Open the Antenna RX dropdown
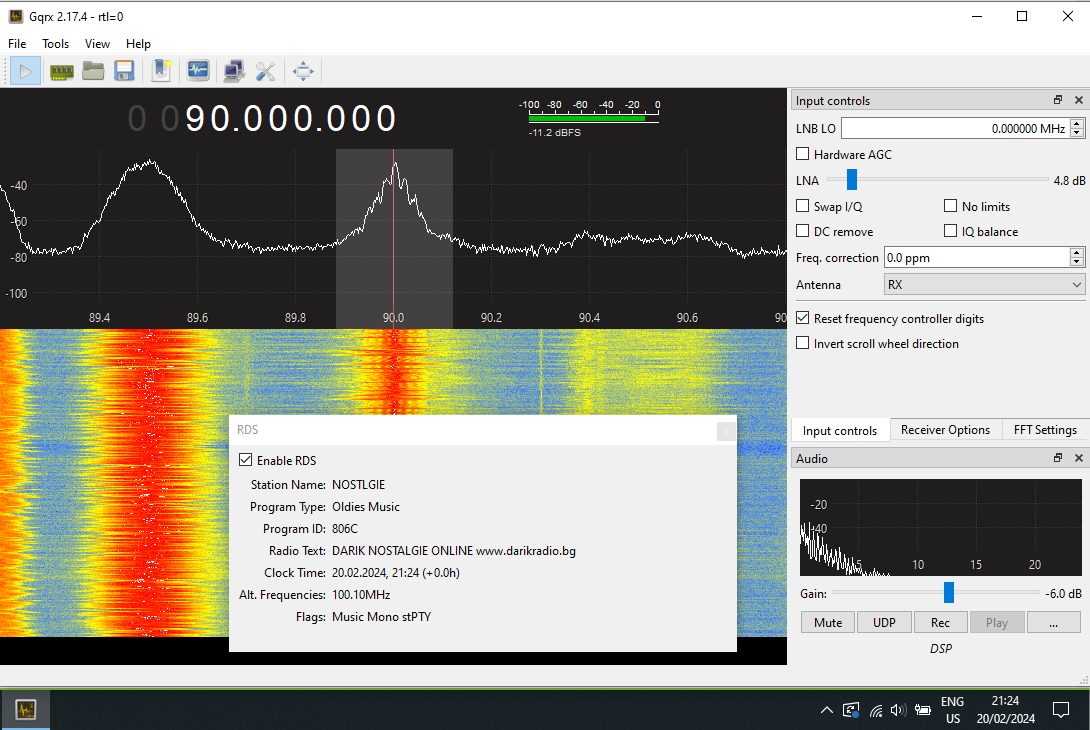Screen dimensions: 1090x730 click(x=984, y=284)
